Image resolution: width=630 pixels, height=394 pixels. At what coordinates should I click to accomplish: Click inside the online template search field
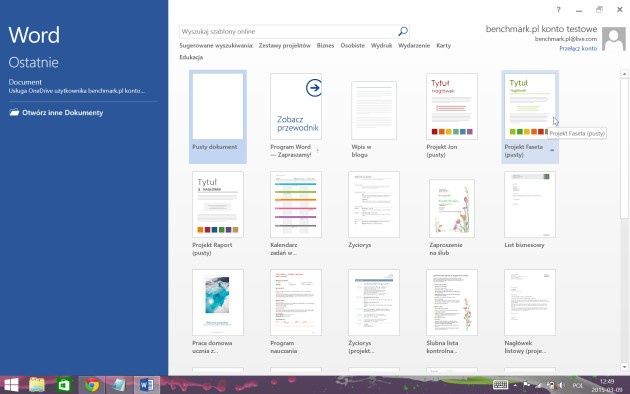pos(288,31)
